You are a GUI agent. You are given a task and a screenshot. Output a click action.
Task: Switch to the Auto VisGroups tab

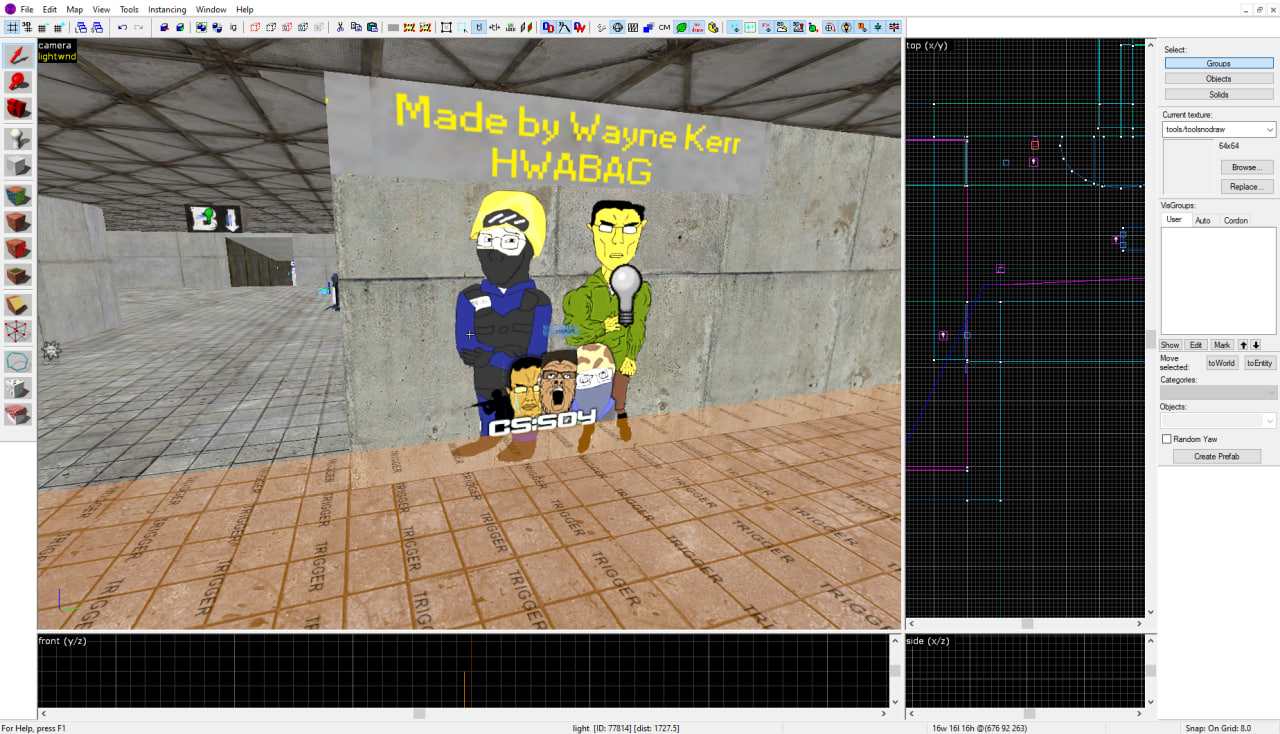(1203, 220)
